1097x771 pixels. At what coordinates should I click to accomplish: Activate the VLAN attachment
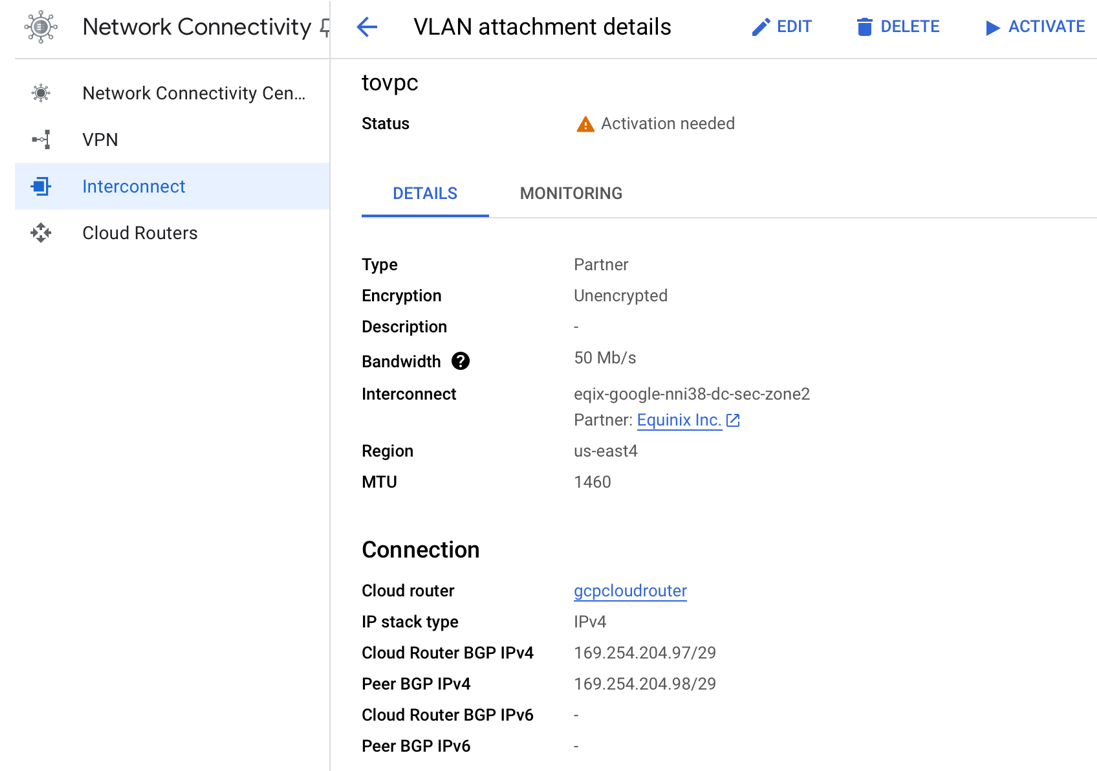[x=1034, y=27]
